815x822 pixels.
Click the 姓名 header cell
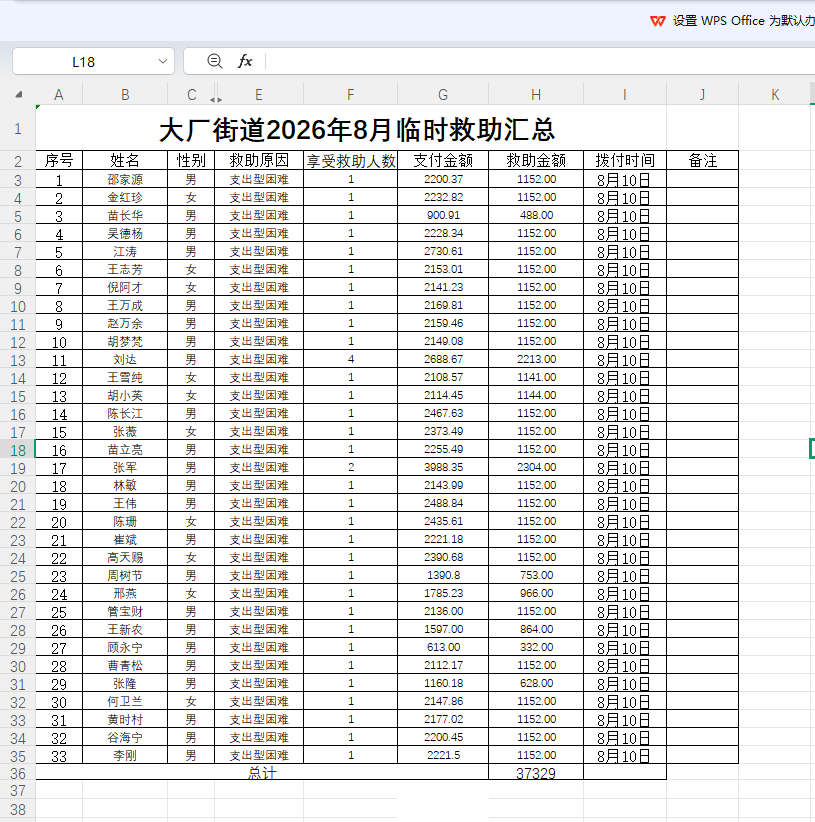click(x=125, y=160)
